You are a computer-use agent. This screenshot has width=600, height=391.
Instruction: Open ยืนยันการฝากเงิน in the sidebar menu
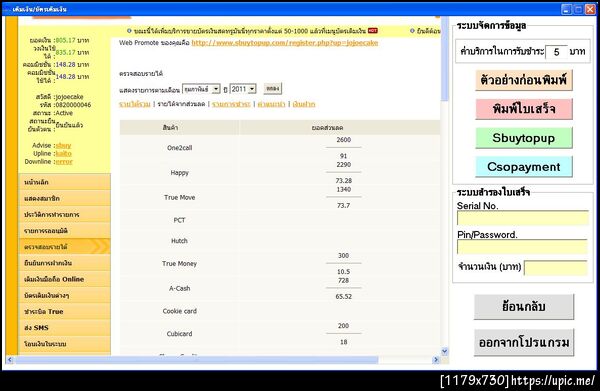click(x=64, y=263)
